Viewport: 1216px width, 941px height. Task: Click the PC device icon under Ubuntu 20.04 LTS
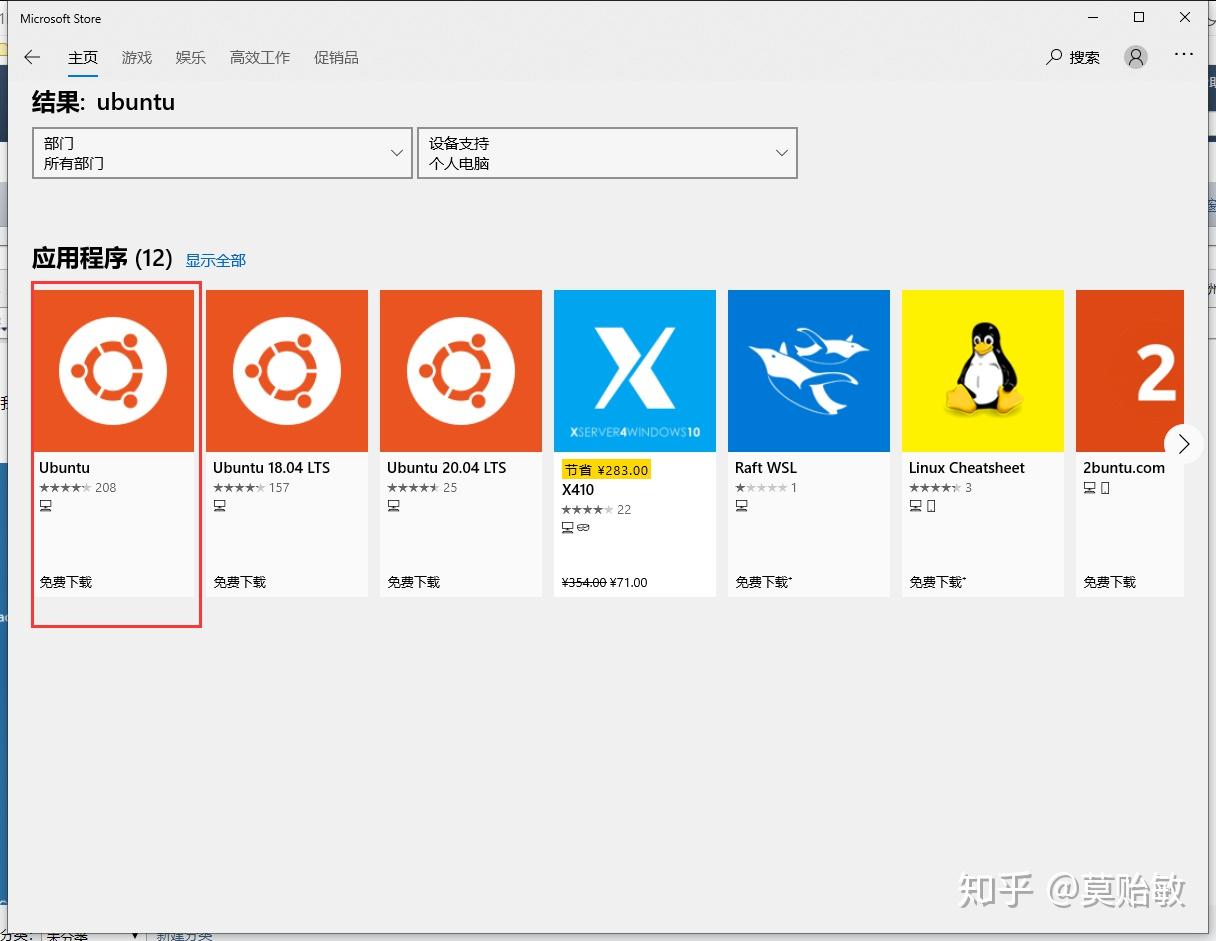coord(393,506)
